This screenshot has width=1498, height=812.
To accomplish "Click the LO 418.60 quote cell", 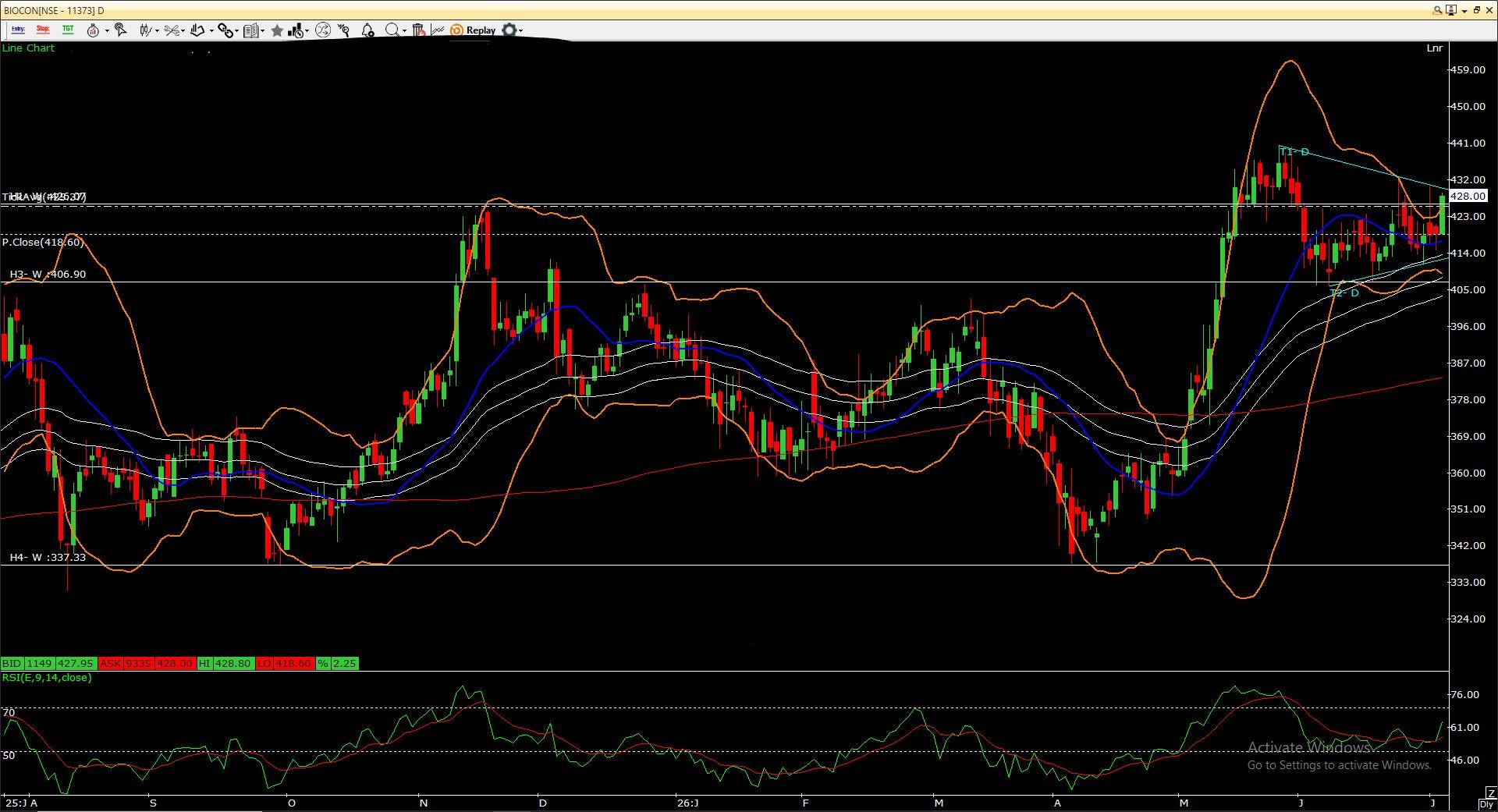I will [x=284, y=663].
